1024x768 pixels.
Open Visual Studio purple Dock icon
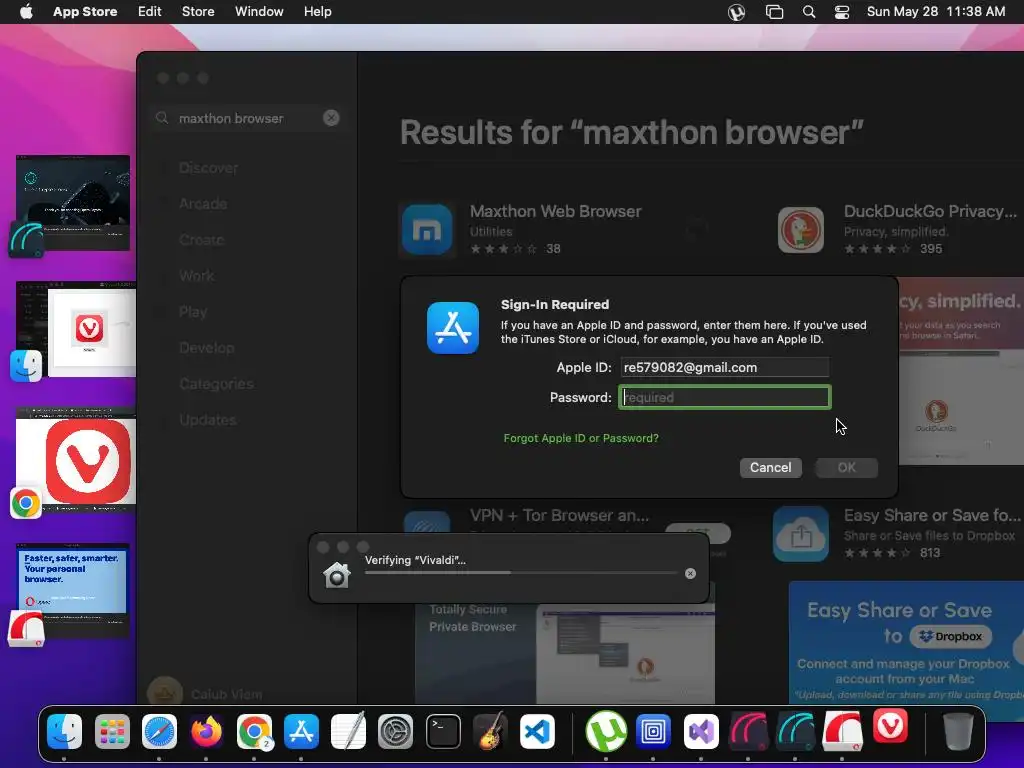[x=701, y=731]
